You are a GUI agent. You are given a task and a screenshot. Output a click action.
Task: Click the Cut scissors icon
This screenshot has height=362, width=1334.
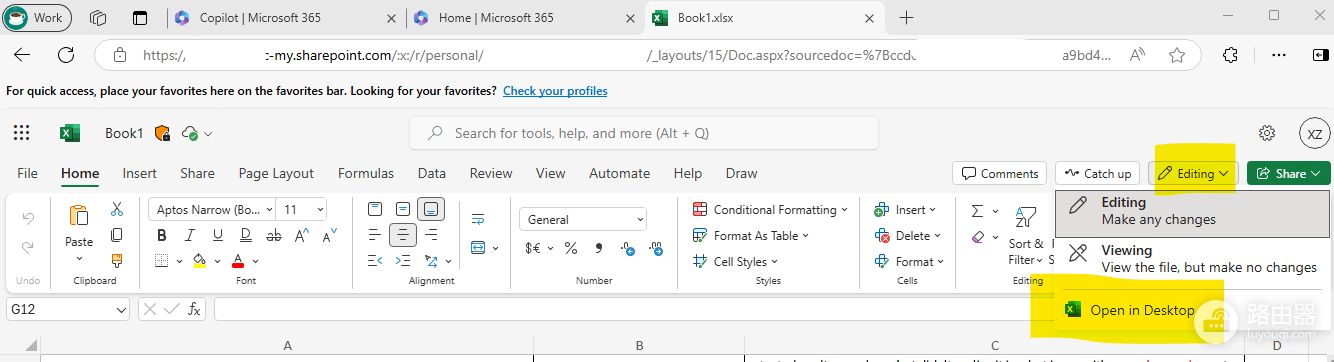click(x=117, y=209)
